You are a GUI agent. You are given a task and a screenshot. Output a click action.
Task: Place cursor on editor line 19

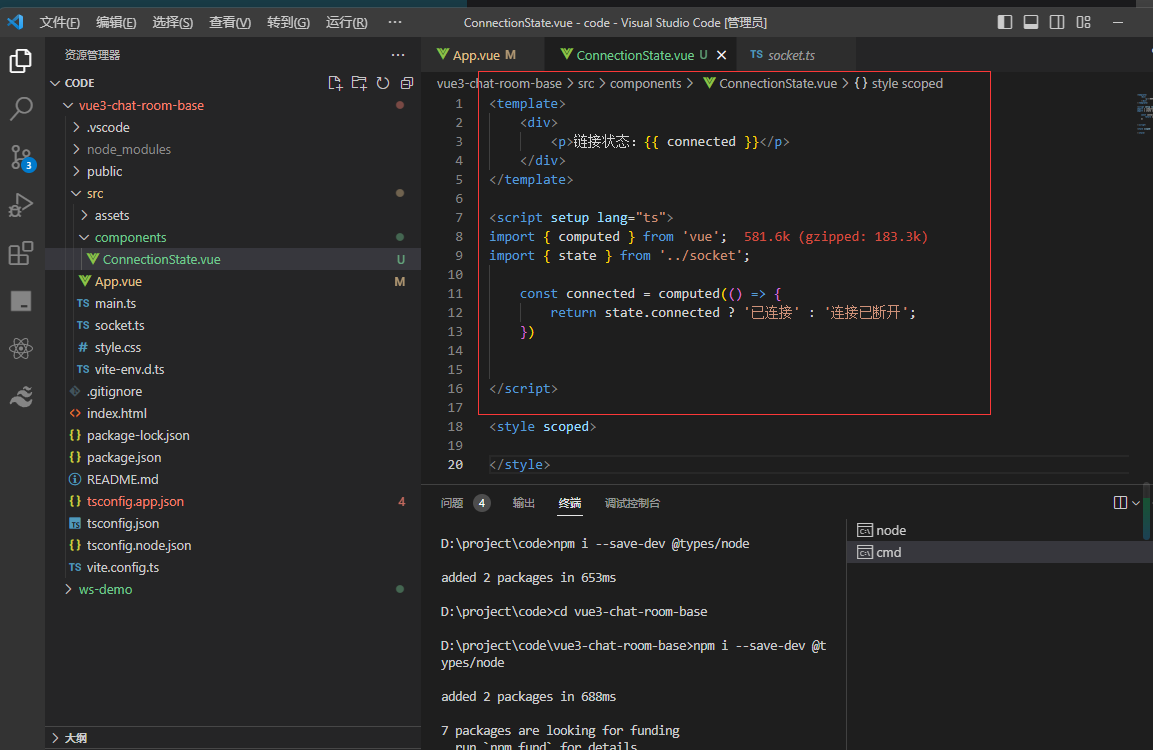coord(809,446)
